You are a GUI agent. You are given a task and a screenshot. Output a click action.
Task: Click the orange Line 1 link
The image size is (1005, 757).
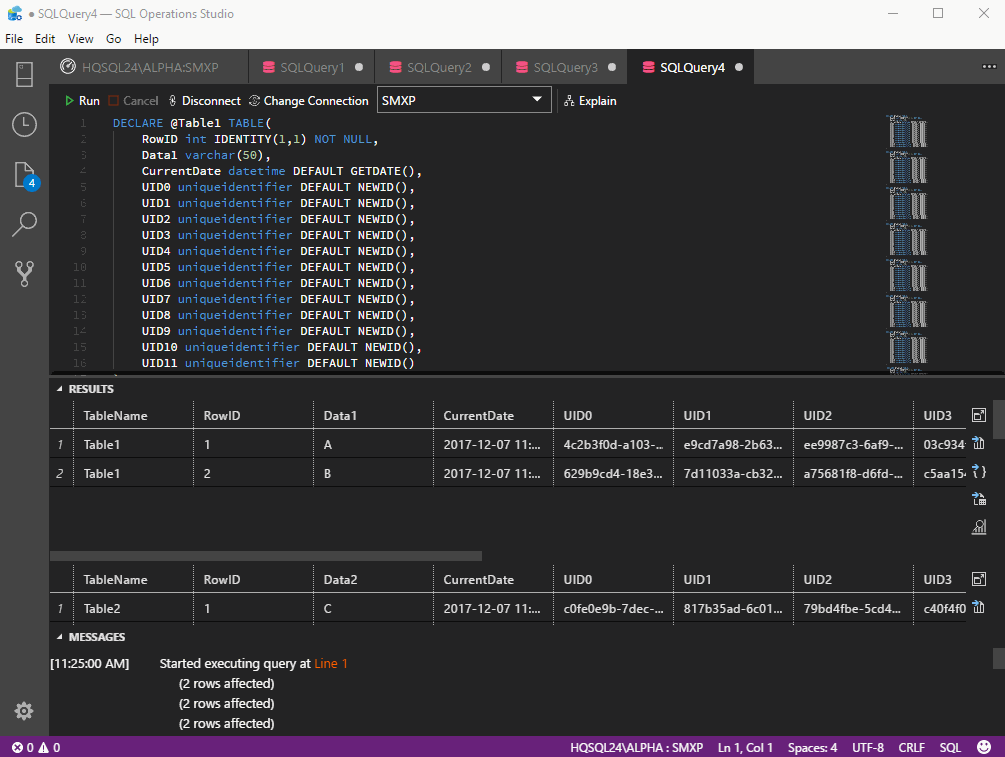(331, 663)
